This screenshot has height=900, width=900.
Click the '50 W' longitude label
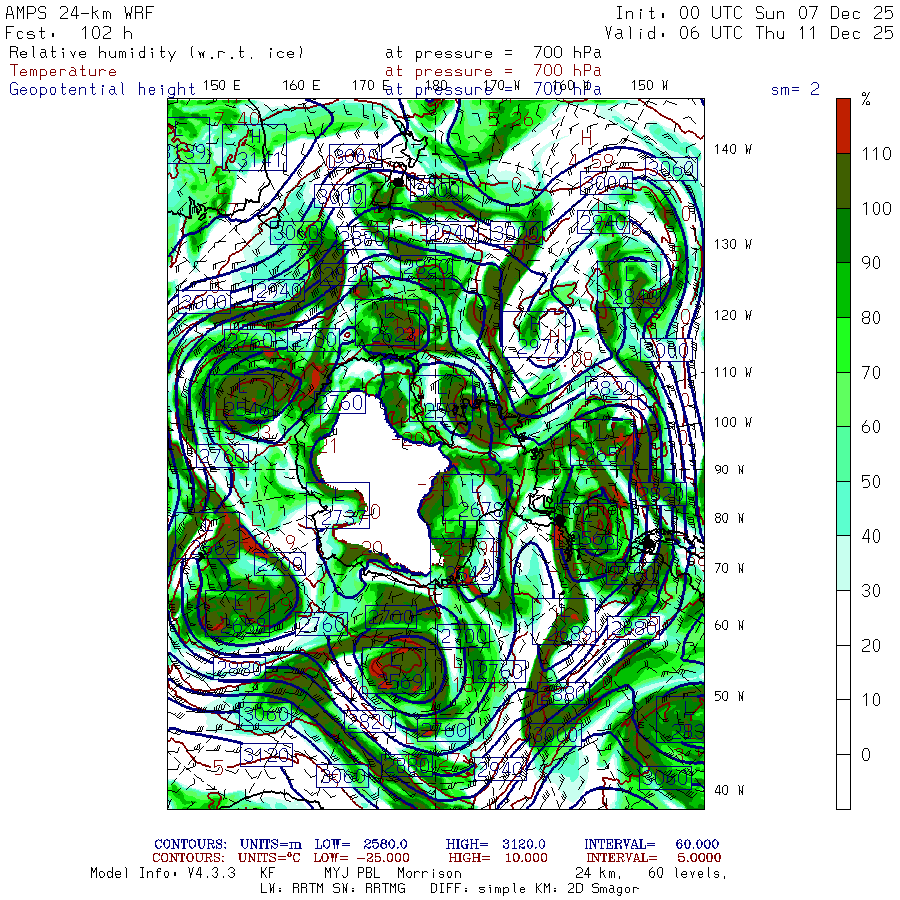pyautogui.click(x=729, y=696)
